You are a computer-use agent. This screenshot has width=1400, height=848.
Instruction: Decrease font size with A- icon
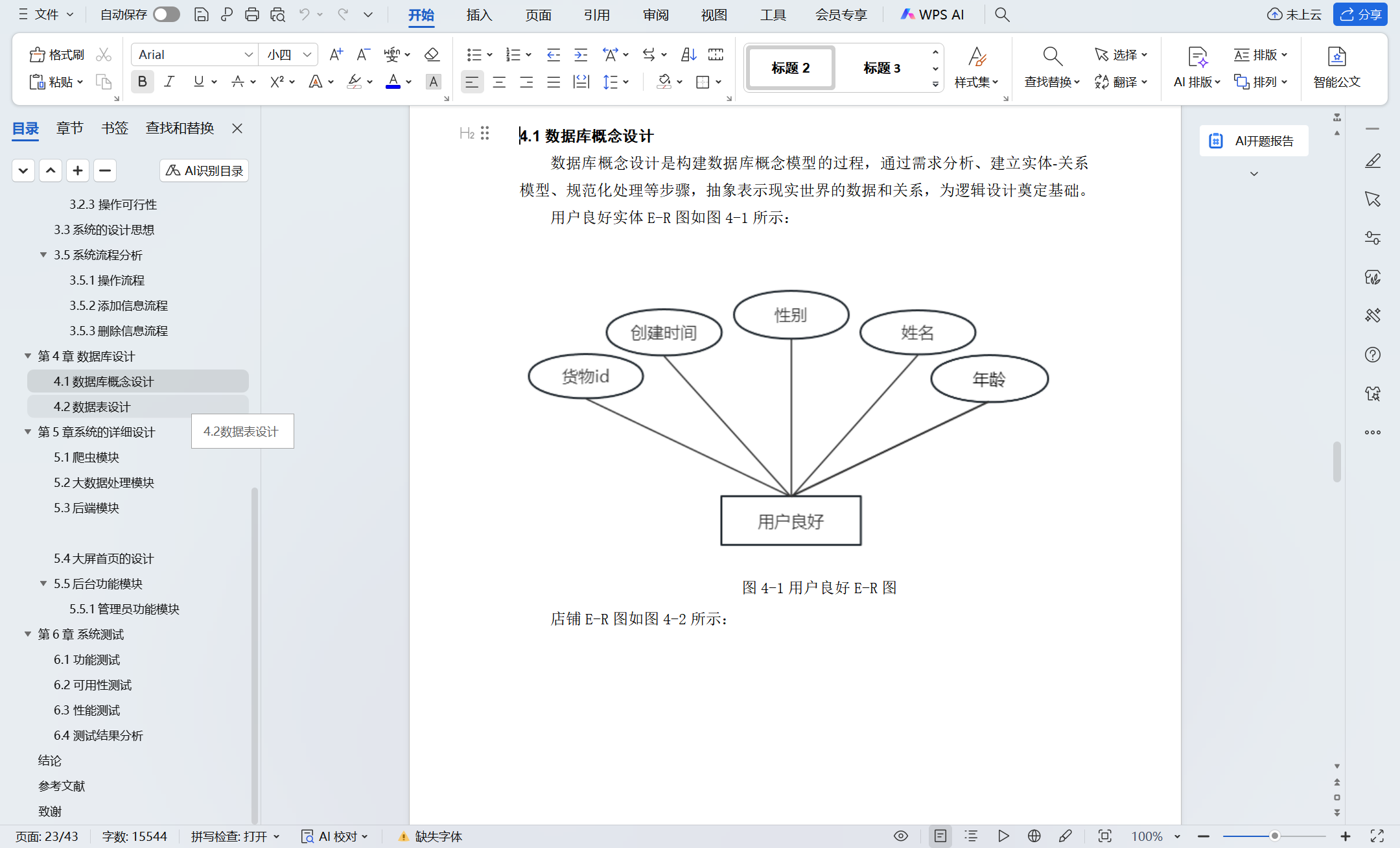coord(363,54)
